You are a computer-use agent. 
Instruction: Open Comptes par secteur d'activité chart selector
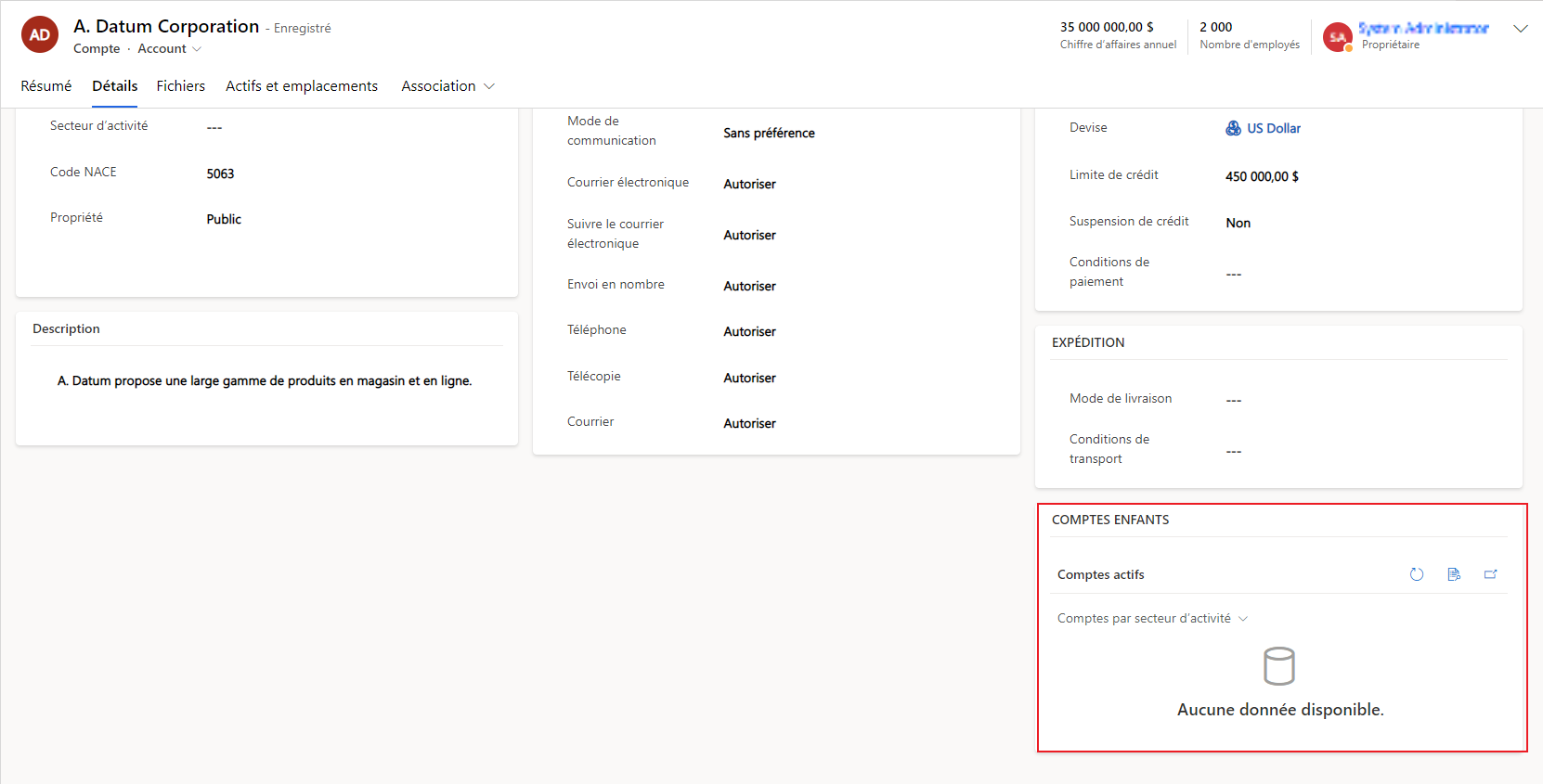(x=1152, y=619)
